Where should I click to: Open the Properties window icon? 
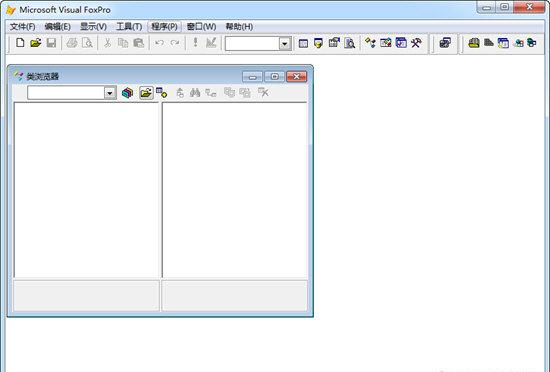[x=334, y=43]
